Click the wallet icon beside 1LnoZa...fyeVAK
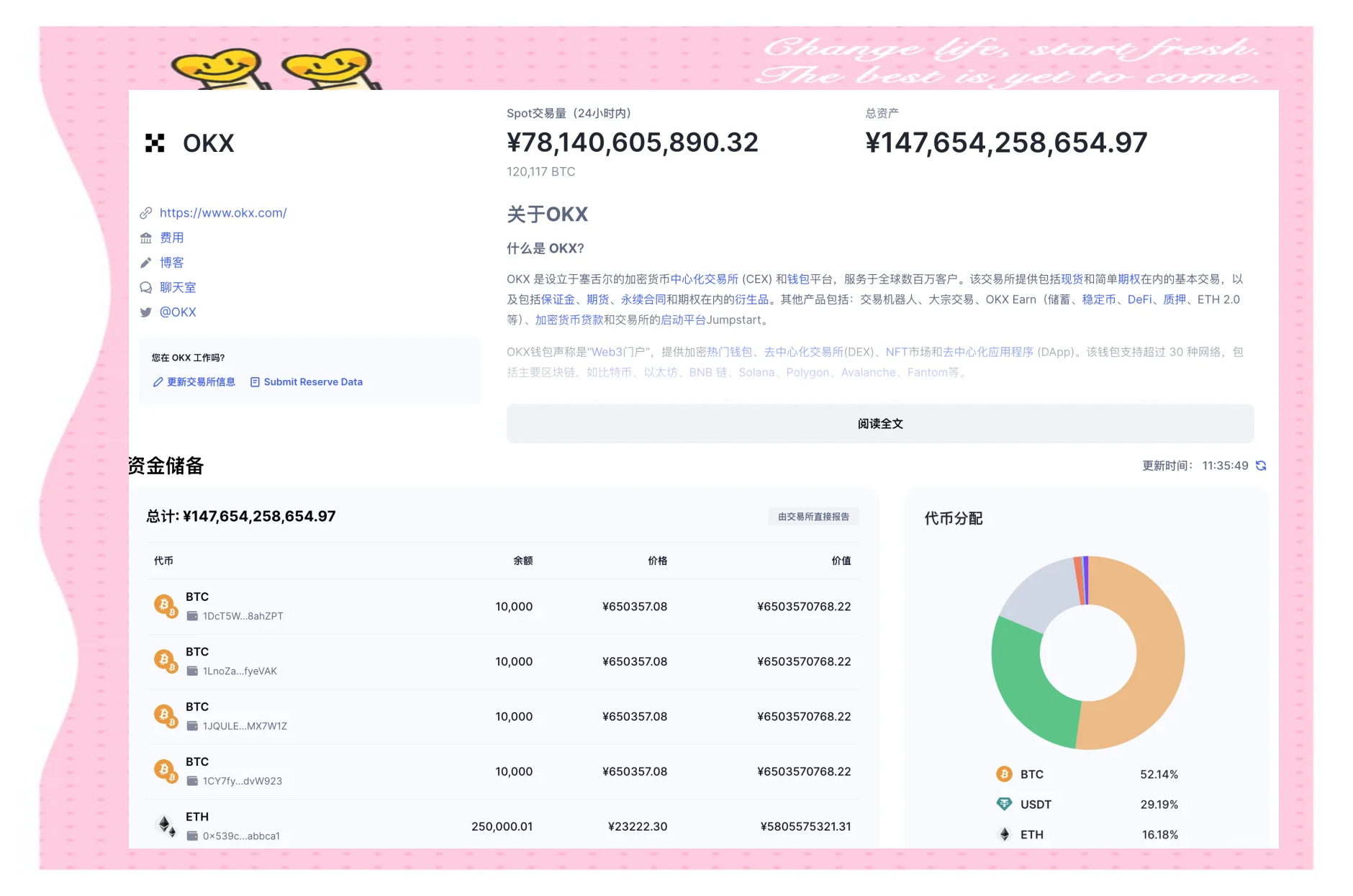Image resolution: width=1353 pixels, height=896 pixels. coord(192,671)
